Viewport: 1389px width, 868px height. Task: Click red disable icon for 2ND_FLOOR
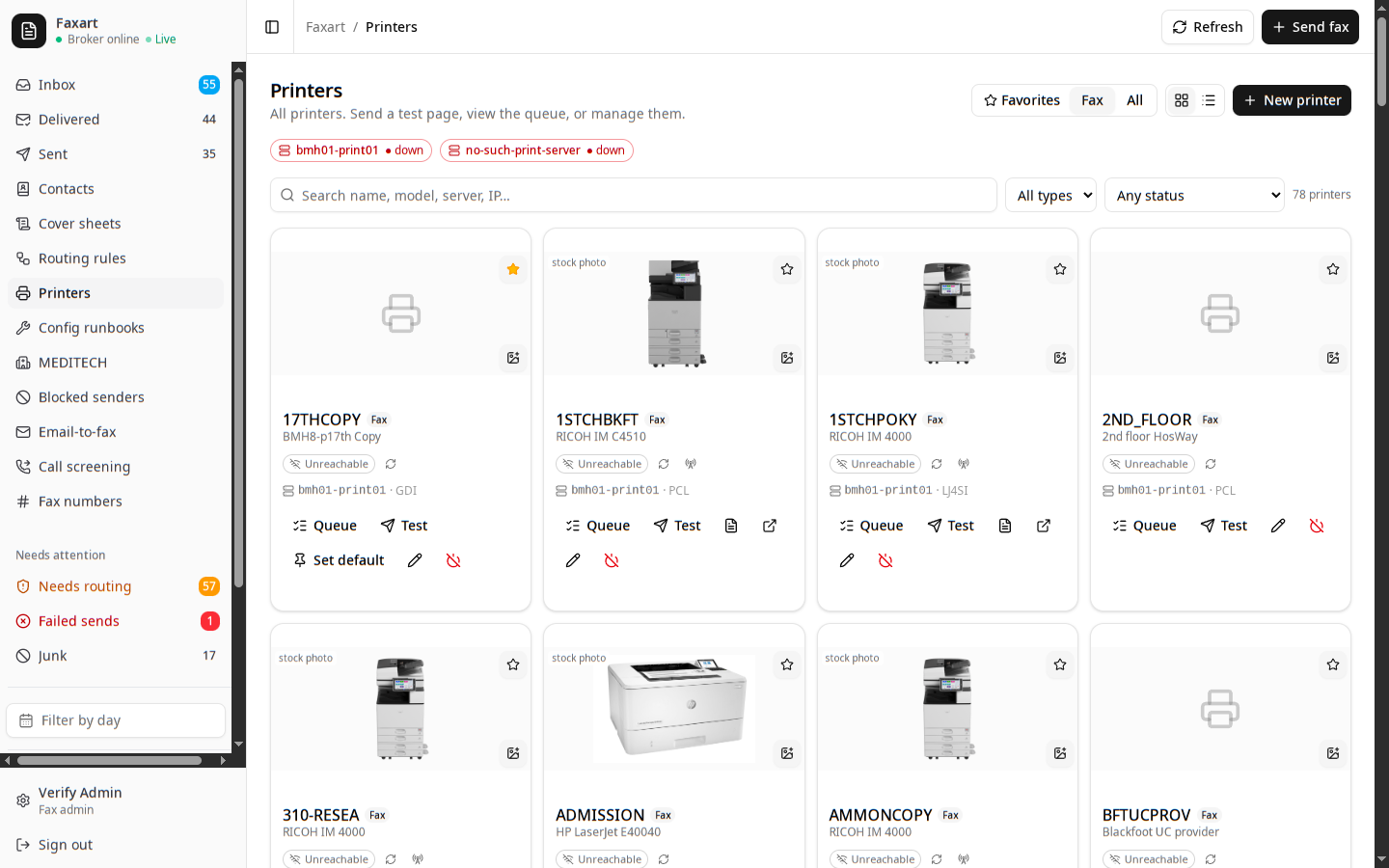(x=1317, y=526)
